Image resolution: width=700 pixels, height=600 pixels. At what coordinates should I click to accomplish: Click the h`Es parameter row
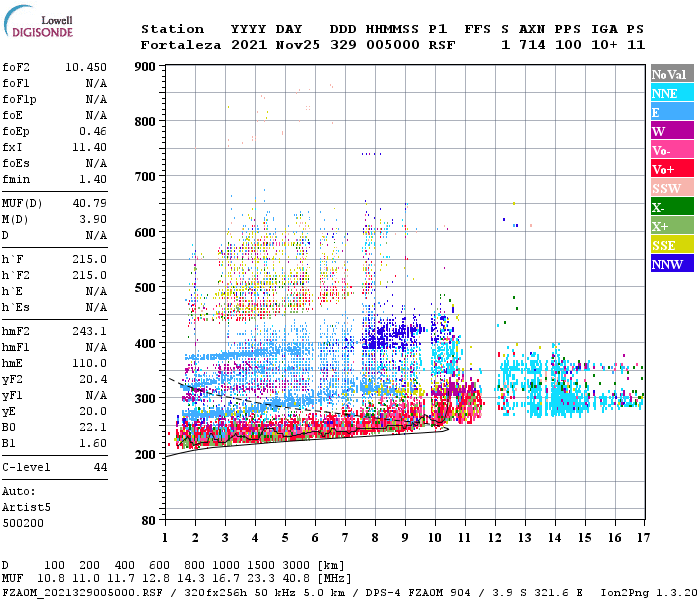[54, 308]
